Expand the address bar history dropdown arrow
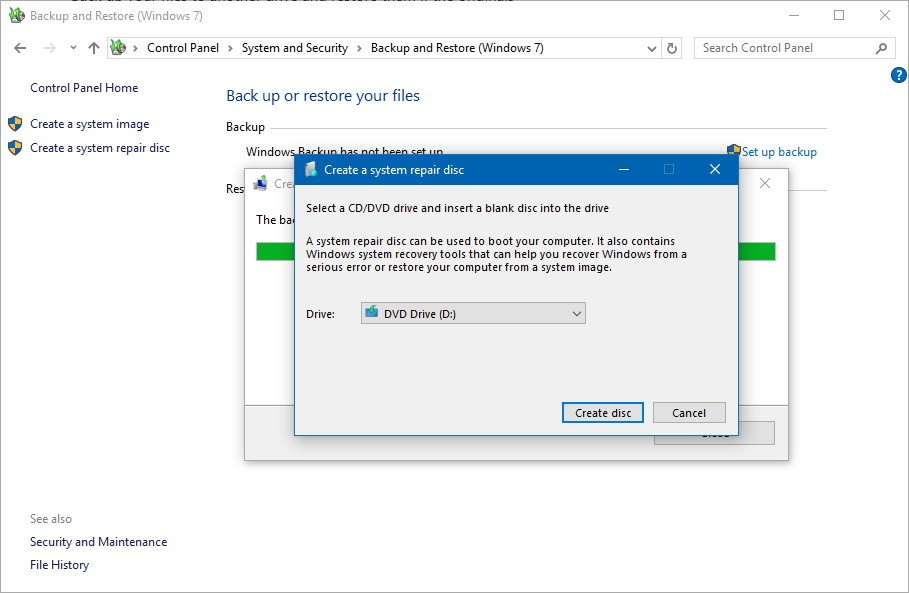 click(651, 47)
